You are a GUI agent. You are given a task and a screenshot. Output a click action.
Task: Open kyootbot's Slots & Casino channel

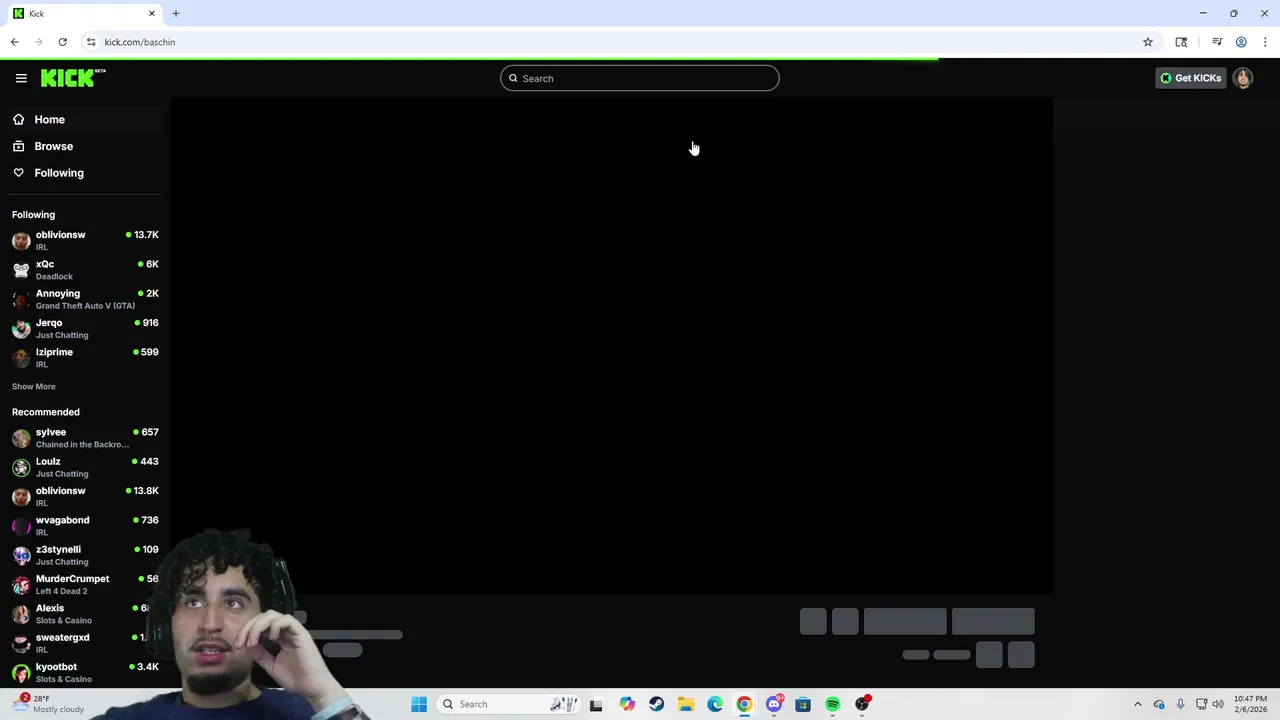(x=85, y=672)
